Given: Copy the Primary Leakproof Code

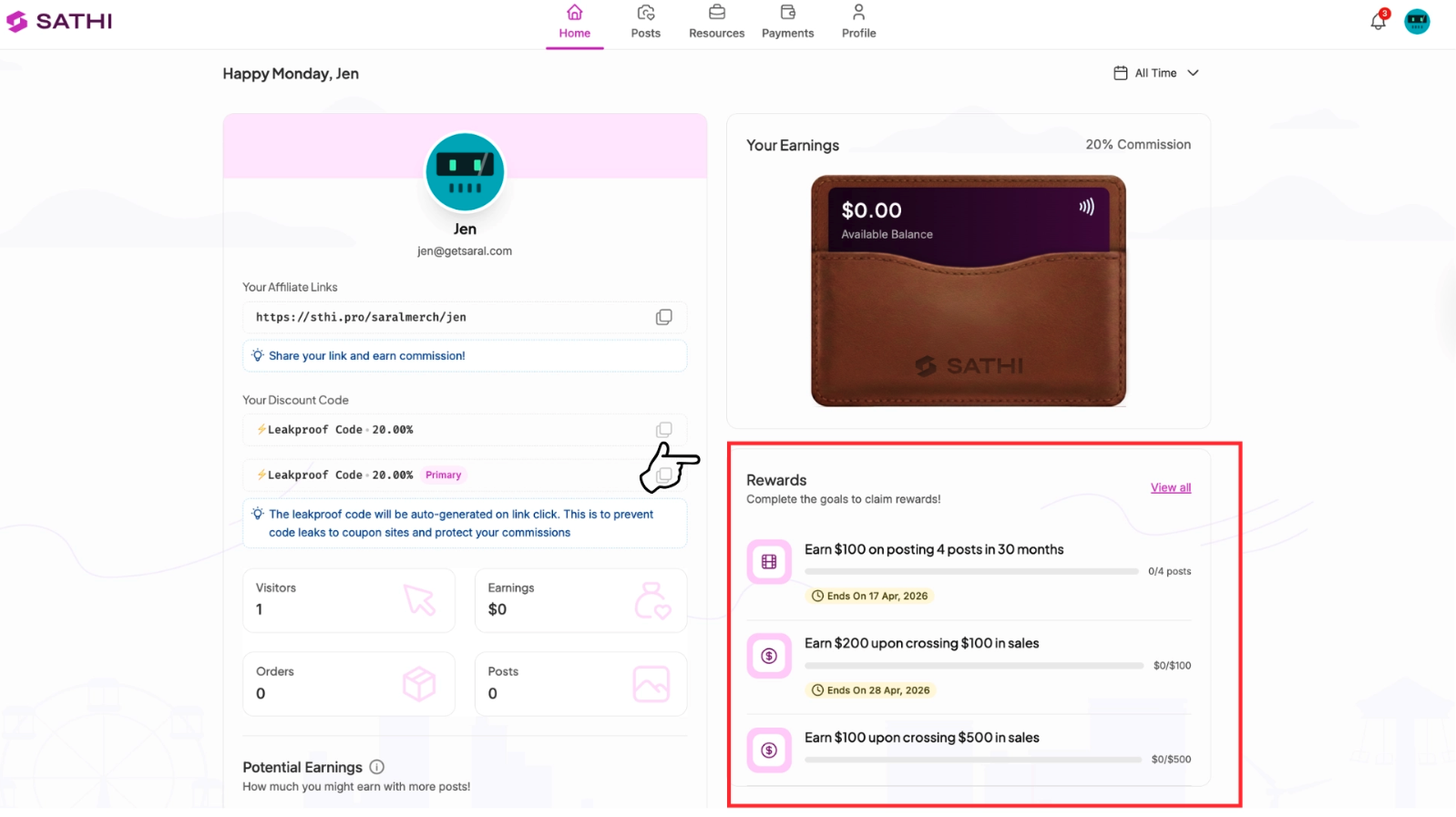Looking at the screenshot, I should [664, 475].
